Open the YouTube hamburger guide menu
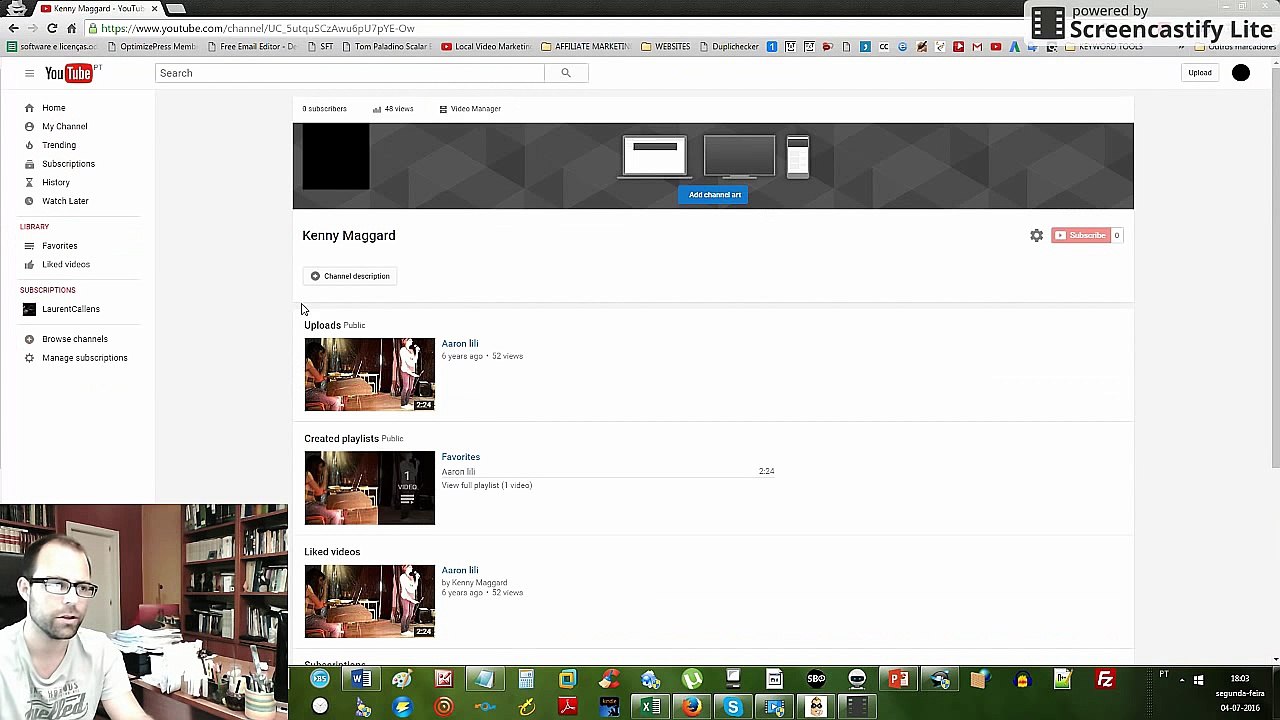This screenshot has width=1280, height=720. pos(29,73)
